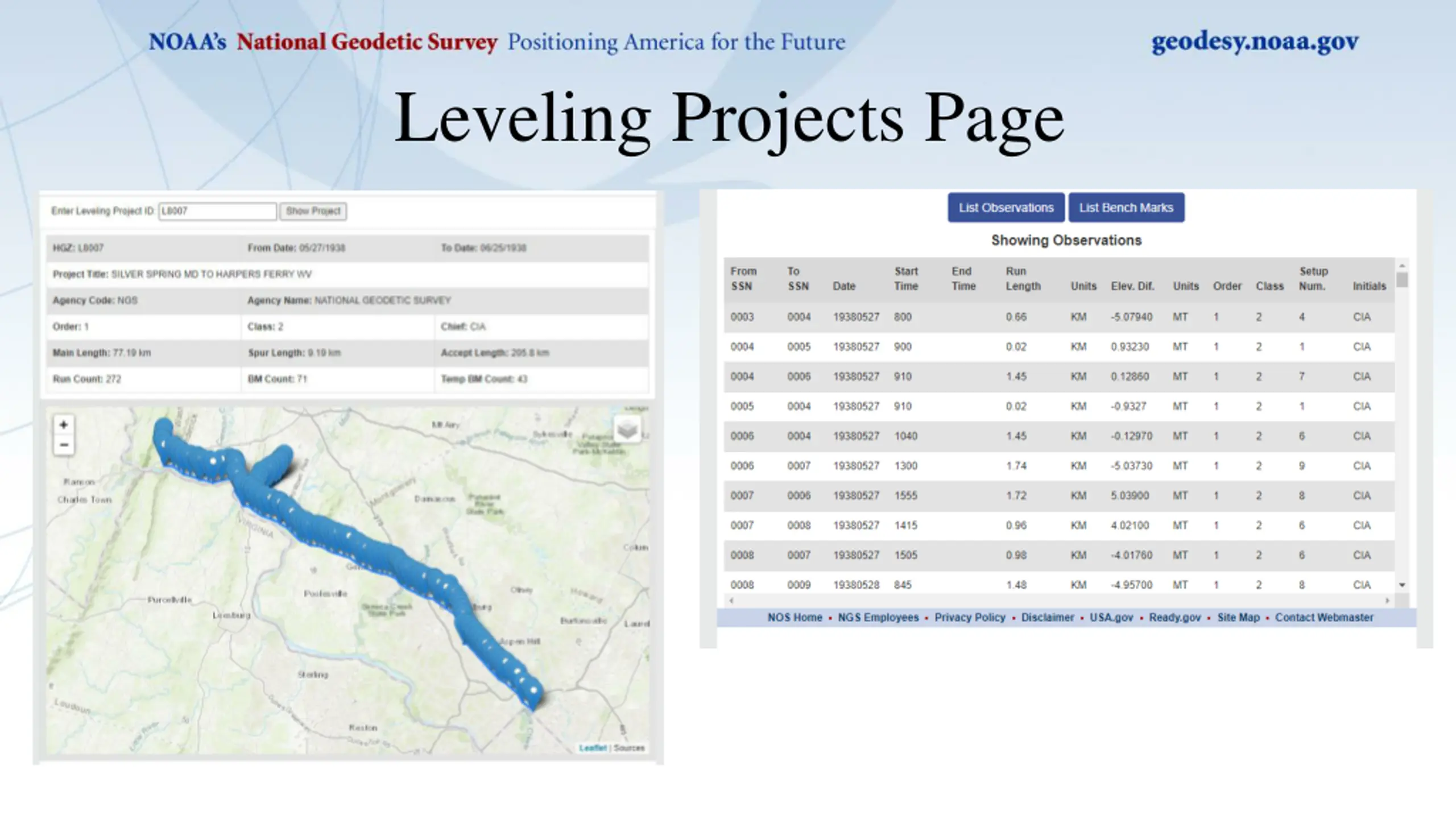Focus the Leveling Project ID field
The height and width of the screenshot is (819, 1456).
(217, 211)
